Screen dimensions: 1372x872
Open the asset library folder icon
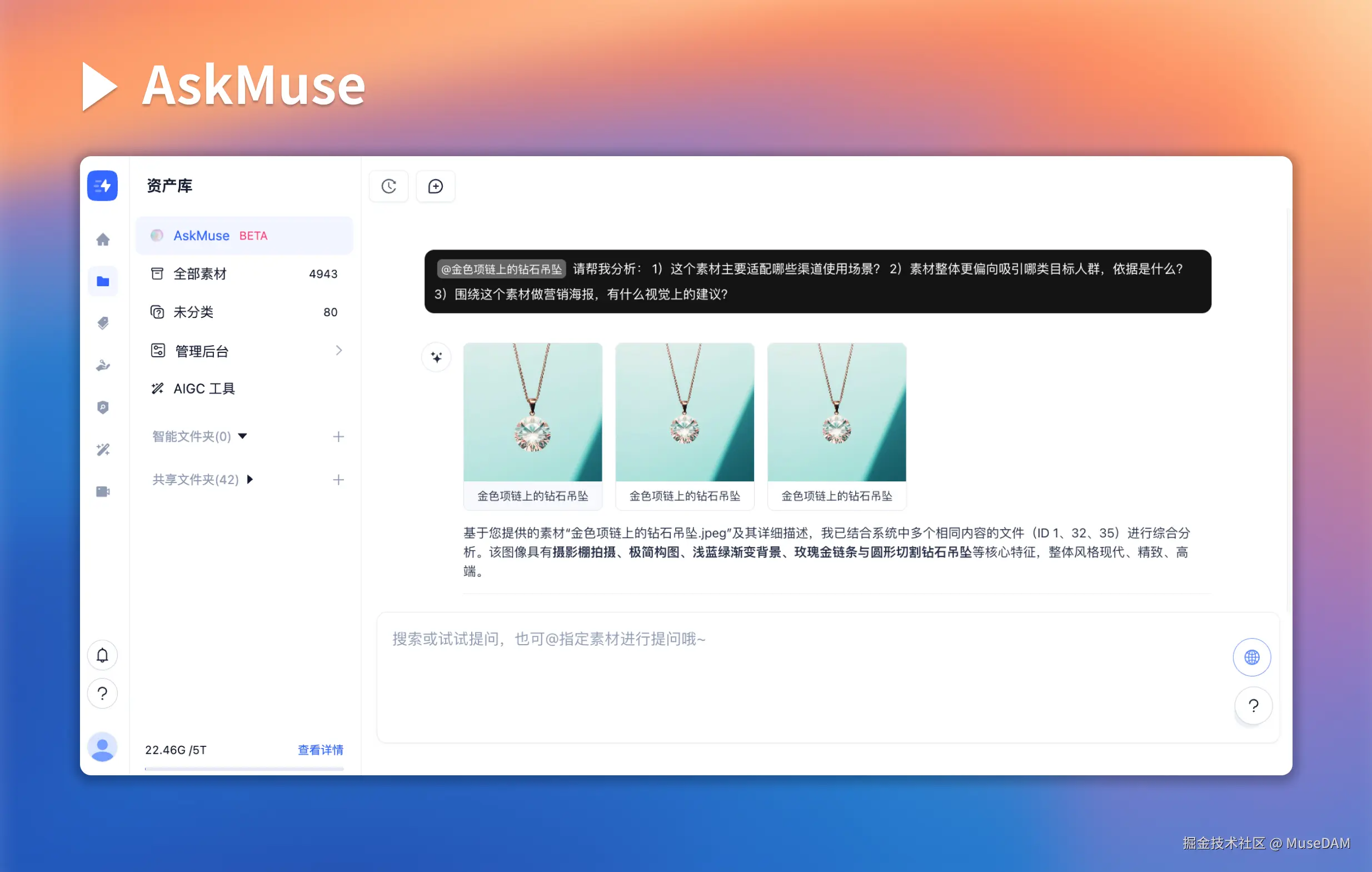(103, 281)
